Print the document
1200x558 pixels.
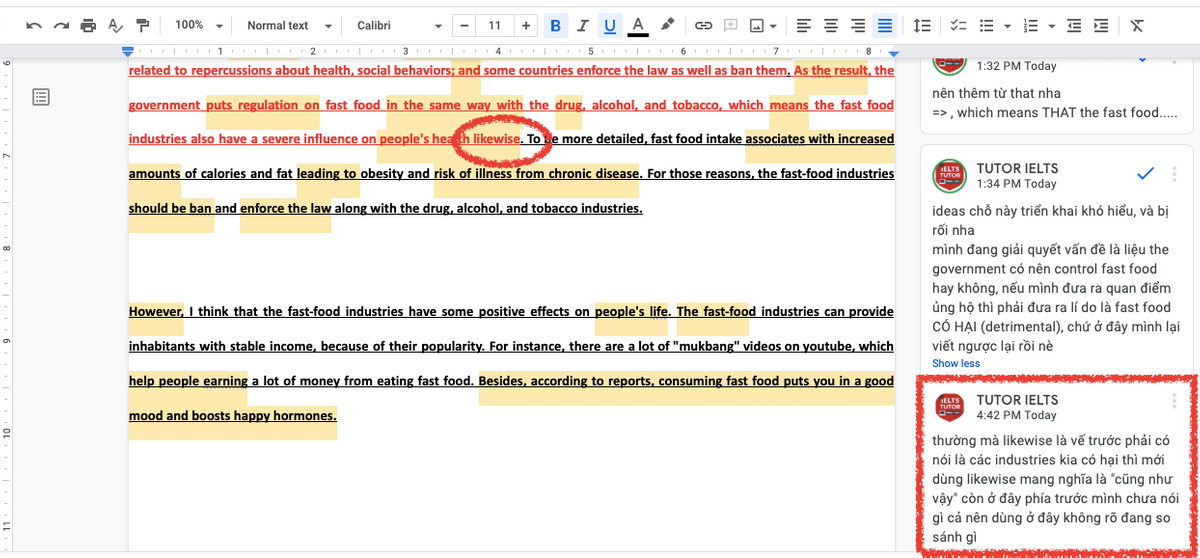coord(88,25)
